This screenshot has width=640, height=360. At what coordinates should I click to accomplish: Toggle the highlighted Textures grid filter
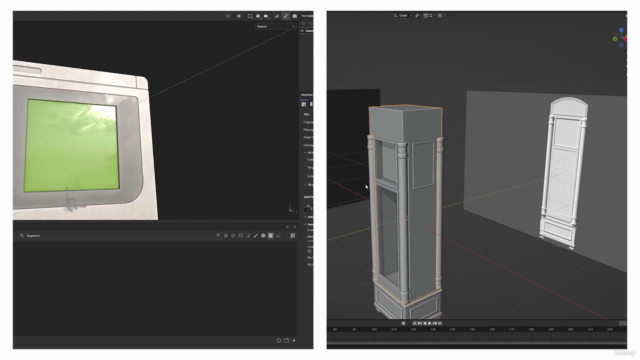(x=271, y=236)
